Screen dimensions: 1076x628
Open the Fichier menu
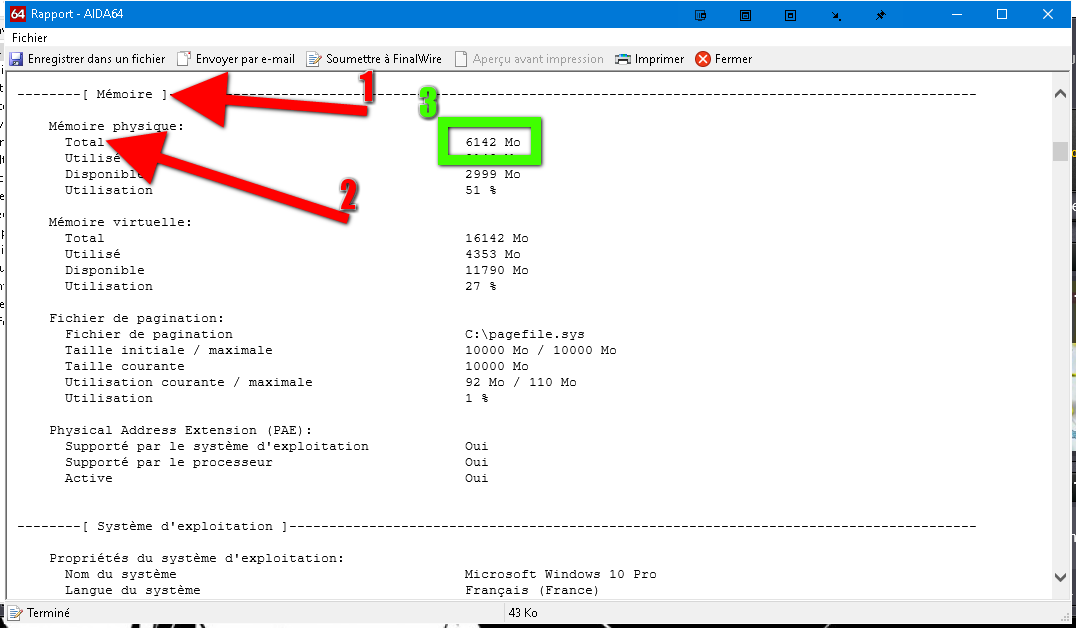tap(29, 38)
